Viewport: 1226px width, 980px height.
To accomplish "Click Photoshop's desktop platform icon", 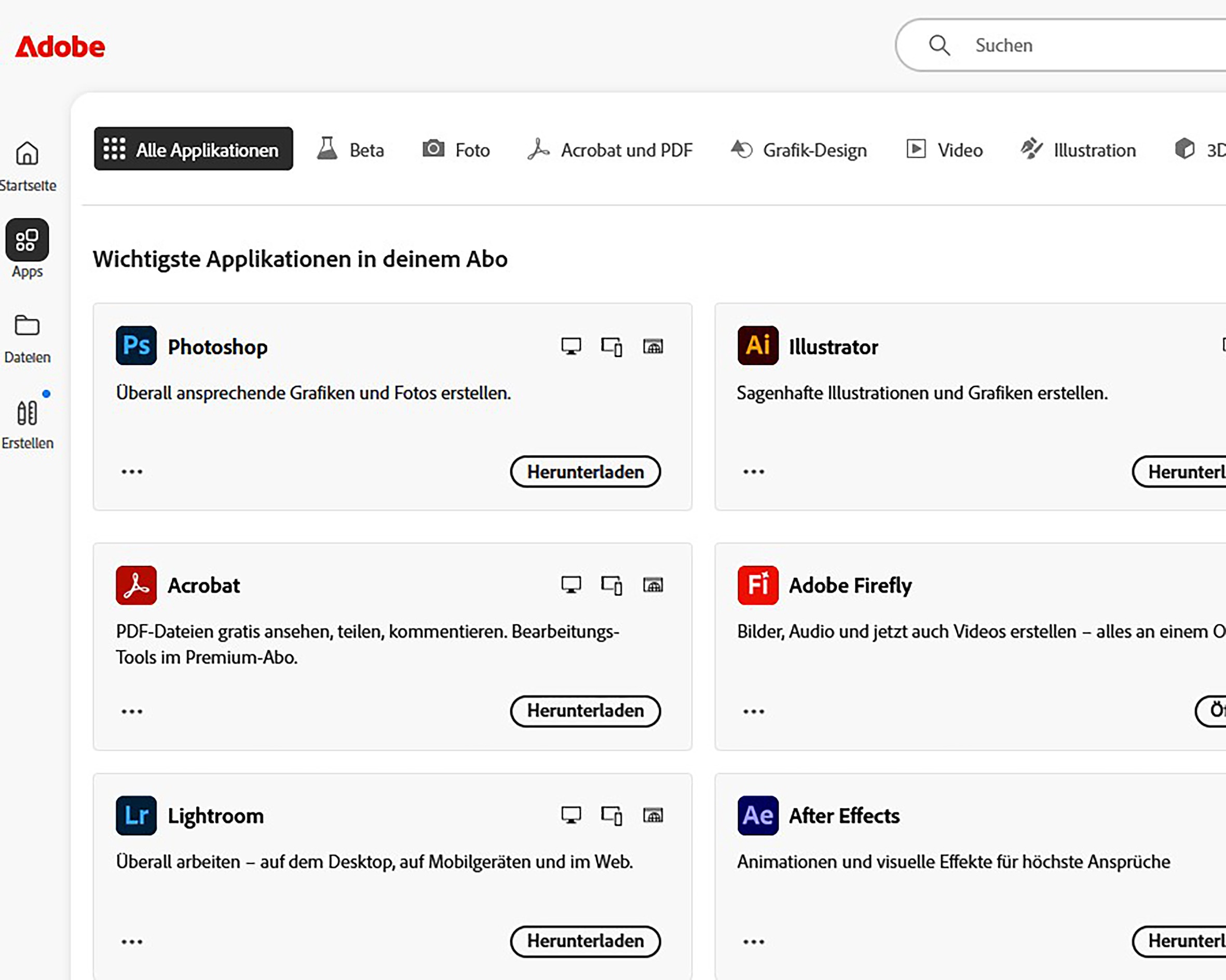I will click(571, 346).
